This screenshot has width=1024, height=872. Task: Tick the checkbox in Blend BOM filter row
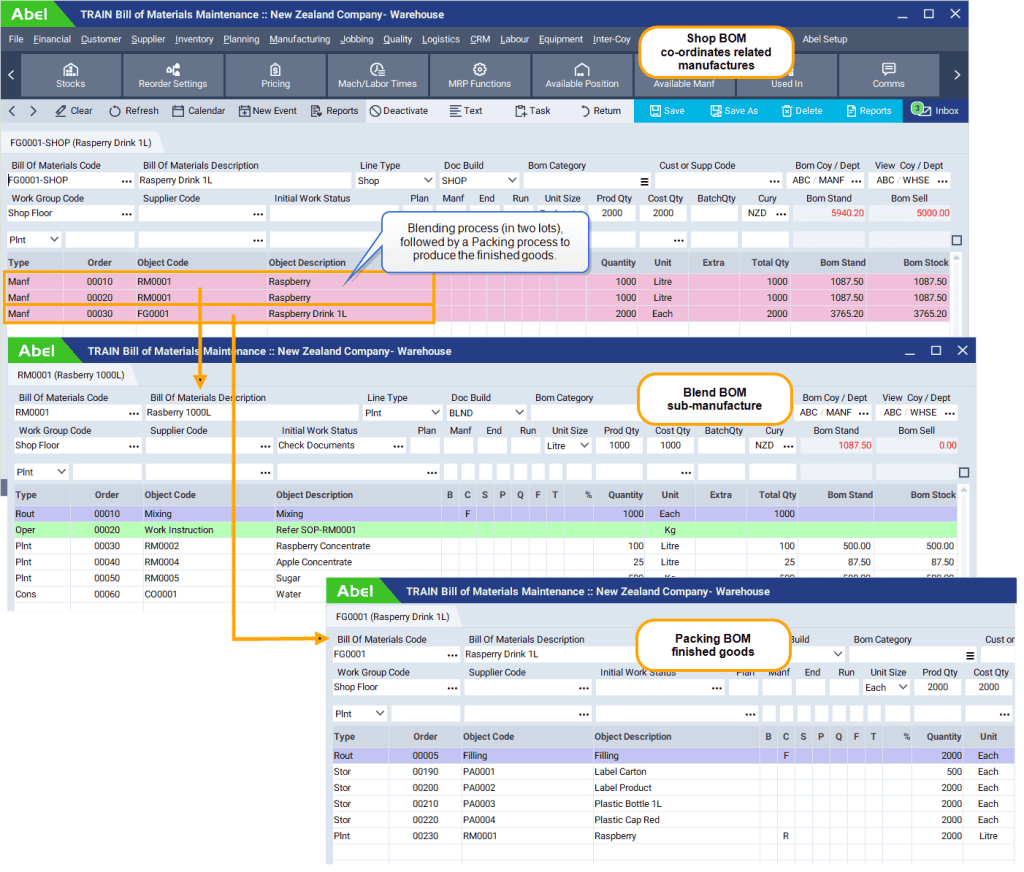964,472
